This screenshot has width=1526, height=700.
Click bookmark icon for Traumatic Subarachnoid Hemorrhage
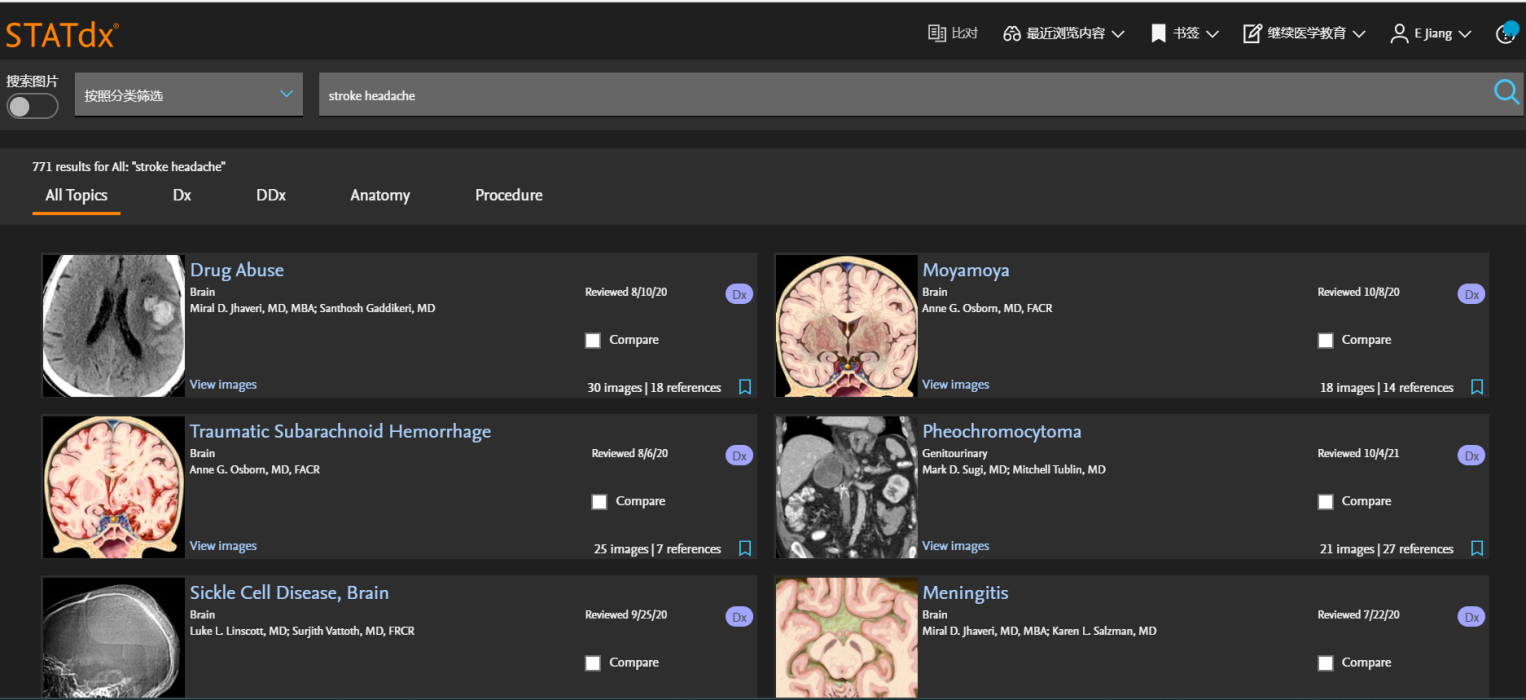[x=744, y=548]
